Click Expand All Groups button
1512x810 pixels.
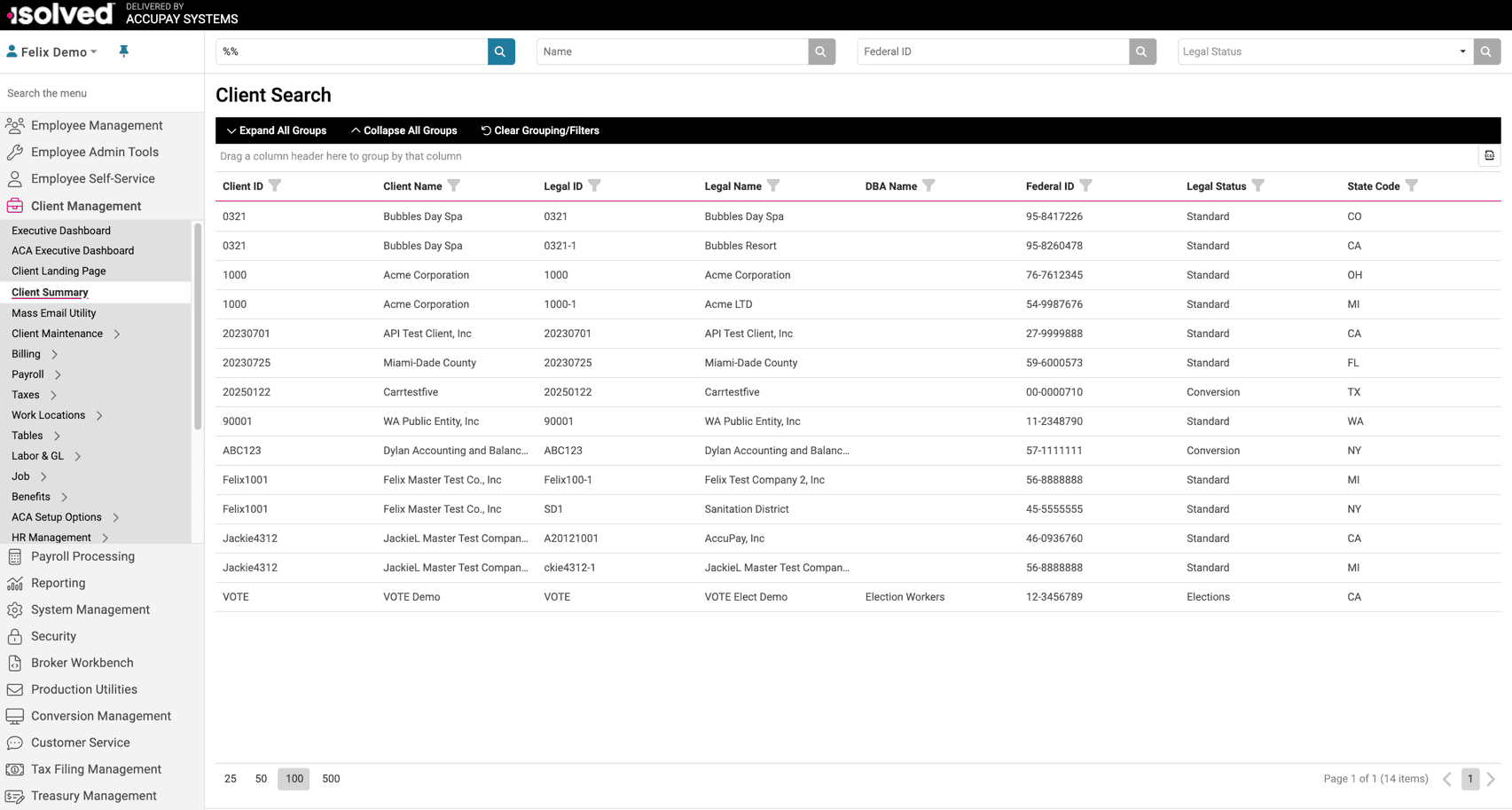277,130
